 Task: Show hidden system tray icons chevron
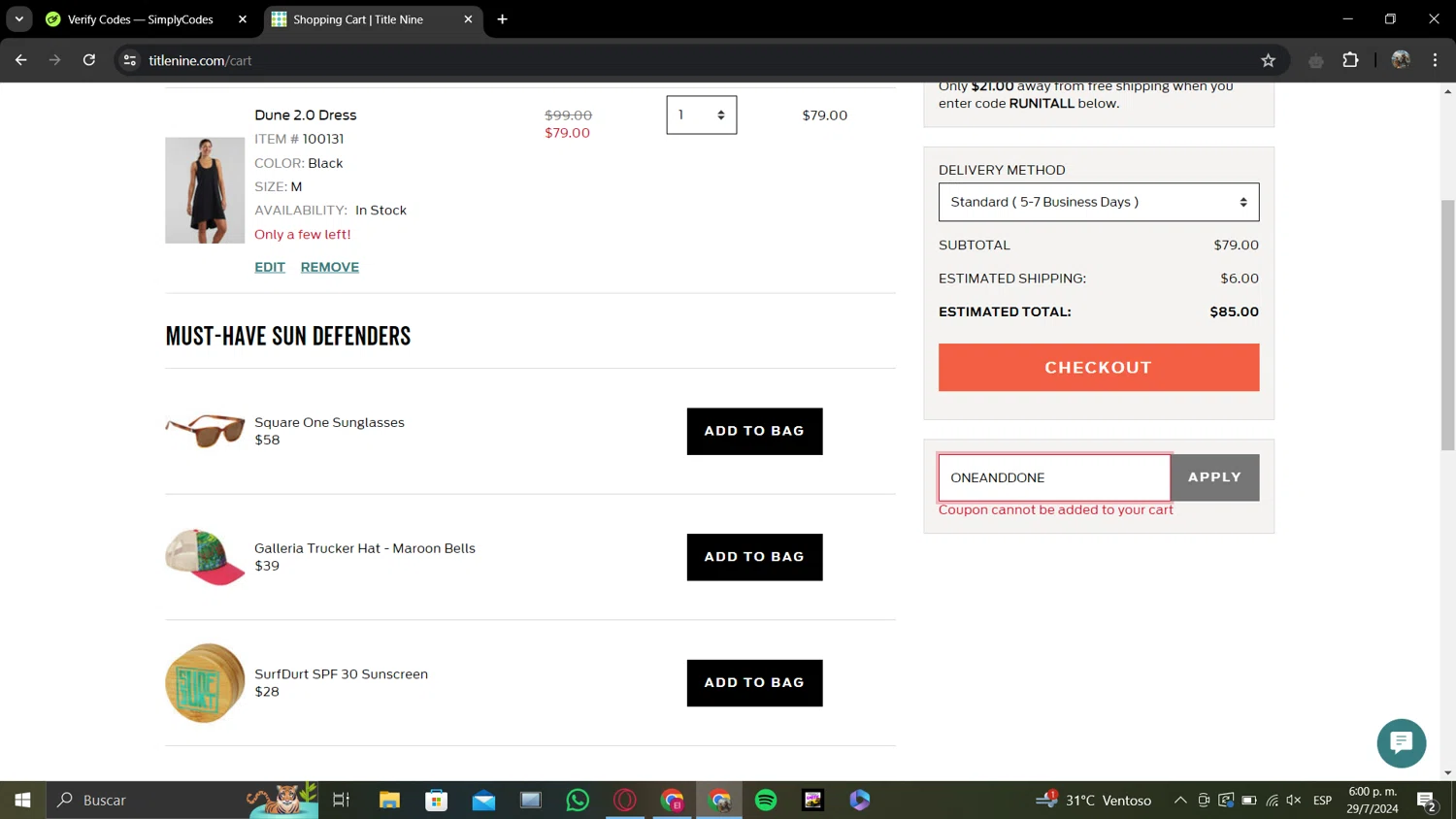tap(1180, 800)
